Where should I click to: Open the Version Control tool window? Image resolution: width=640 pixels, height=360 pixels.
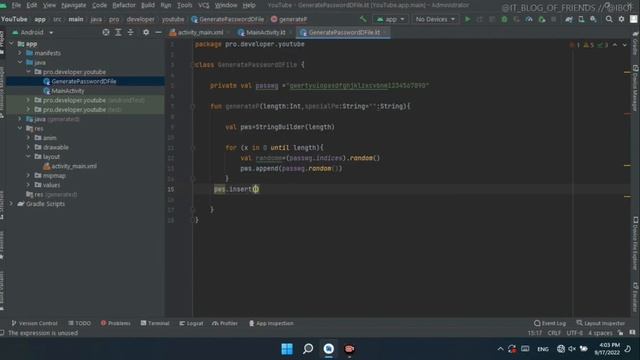34,323
